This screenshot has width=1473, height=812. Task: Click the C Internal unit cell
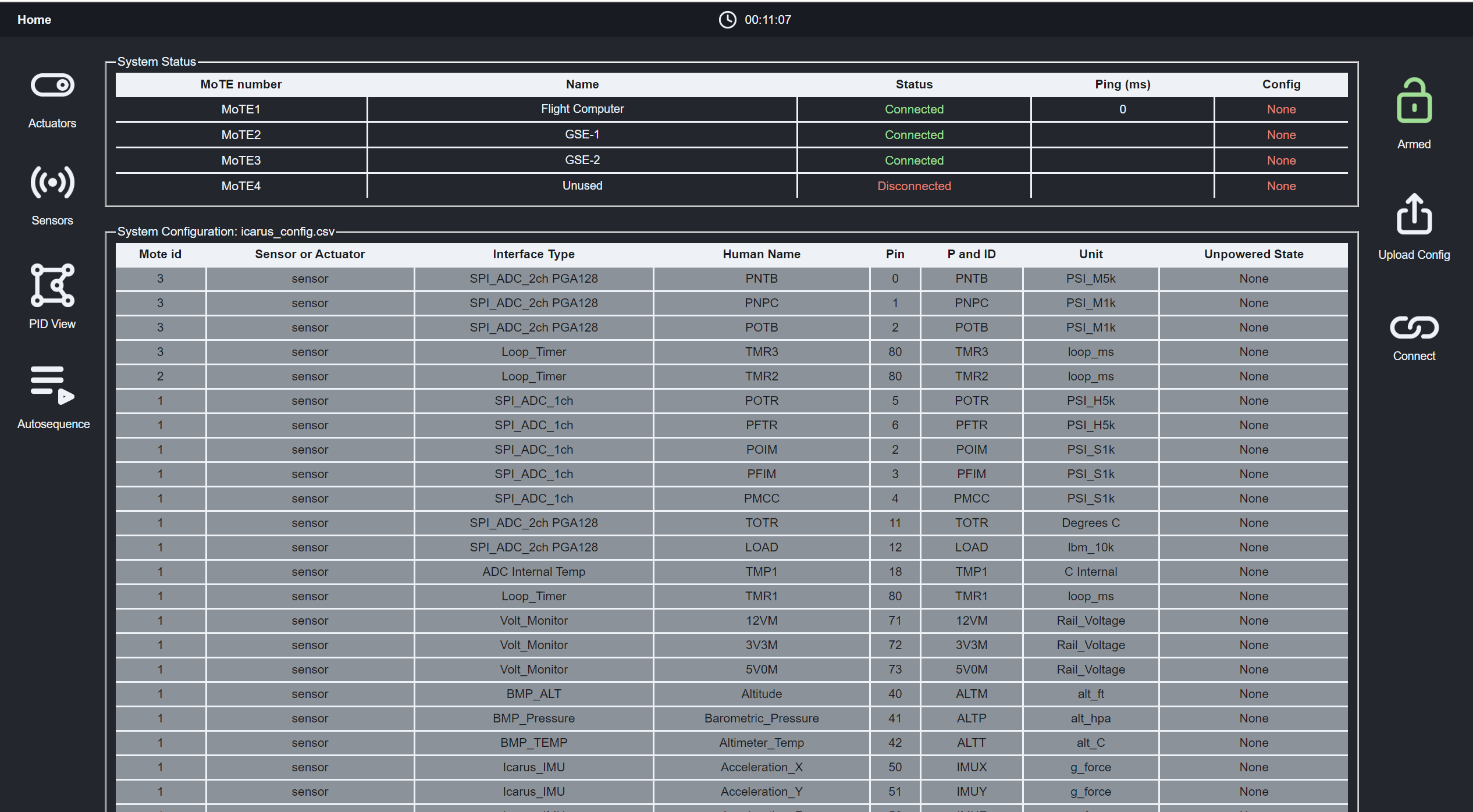pos(1091,572)
